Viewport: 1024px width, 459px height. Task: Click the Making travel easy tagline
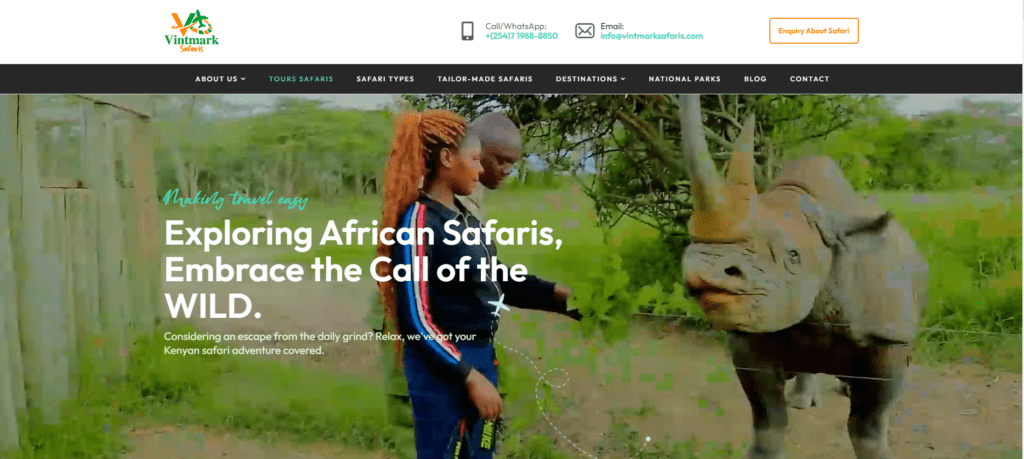point(235,199)
